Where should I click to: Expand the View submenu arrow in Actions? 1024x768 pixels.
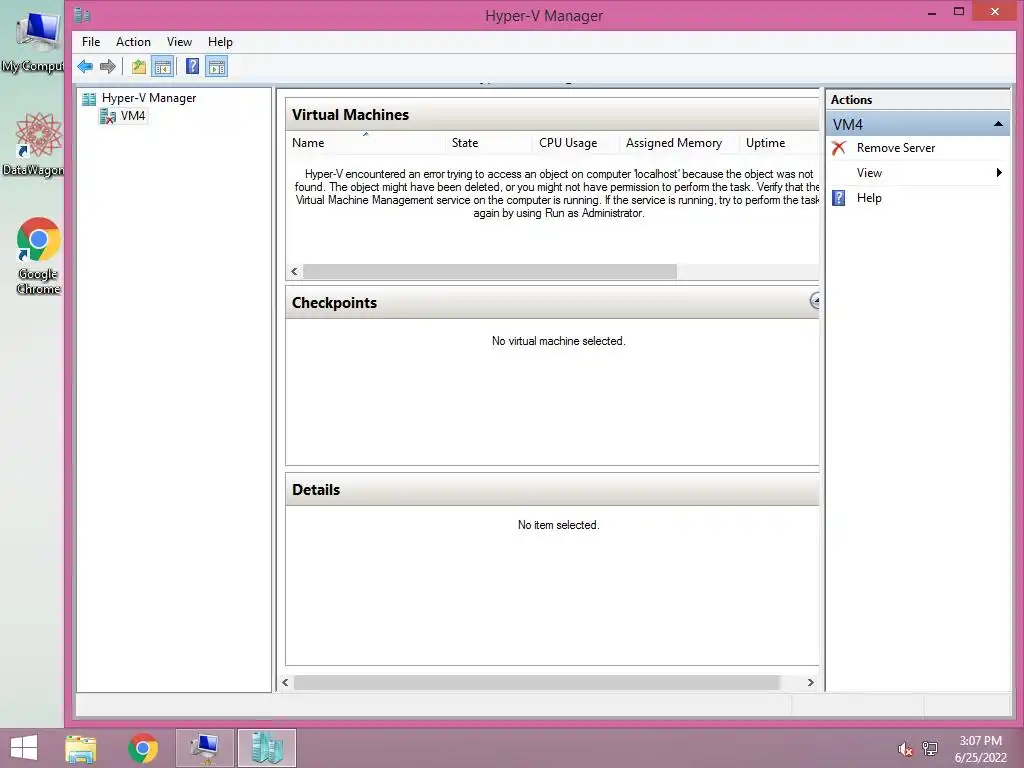pos(999,173)
